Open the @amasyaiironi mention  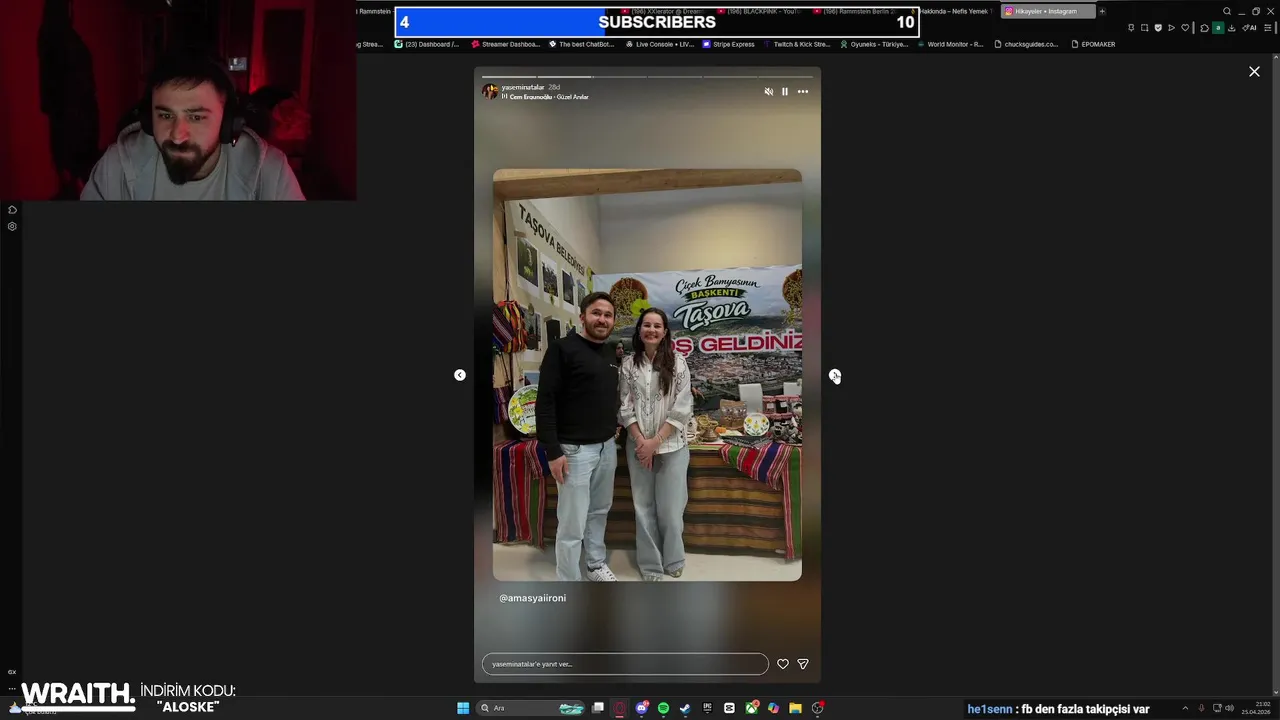(533, 598)
